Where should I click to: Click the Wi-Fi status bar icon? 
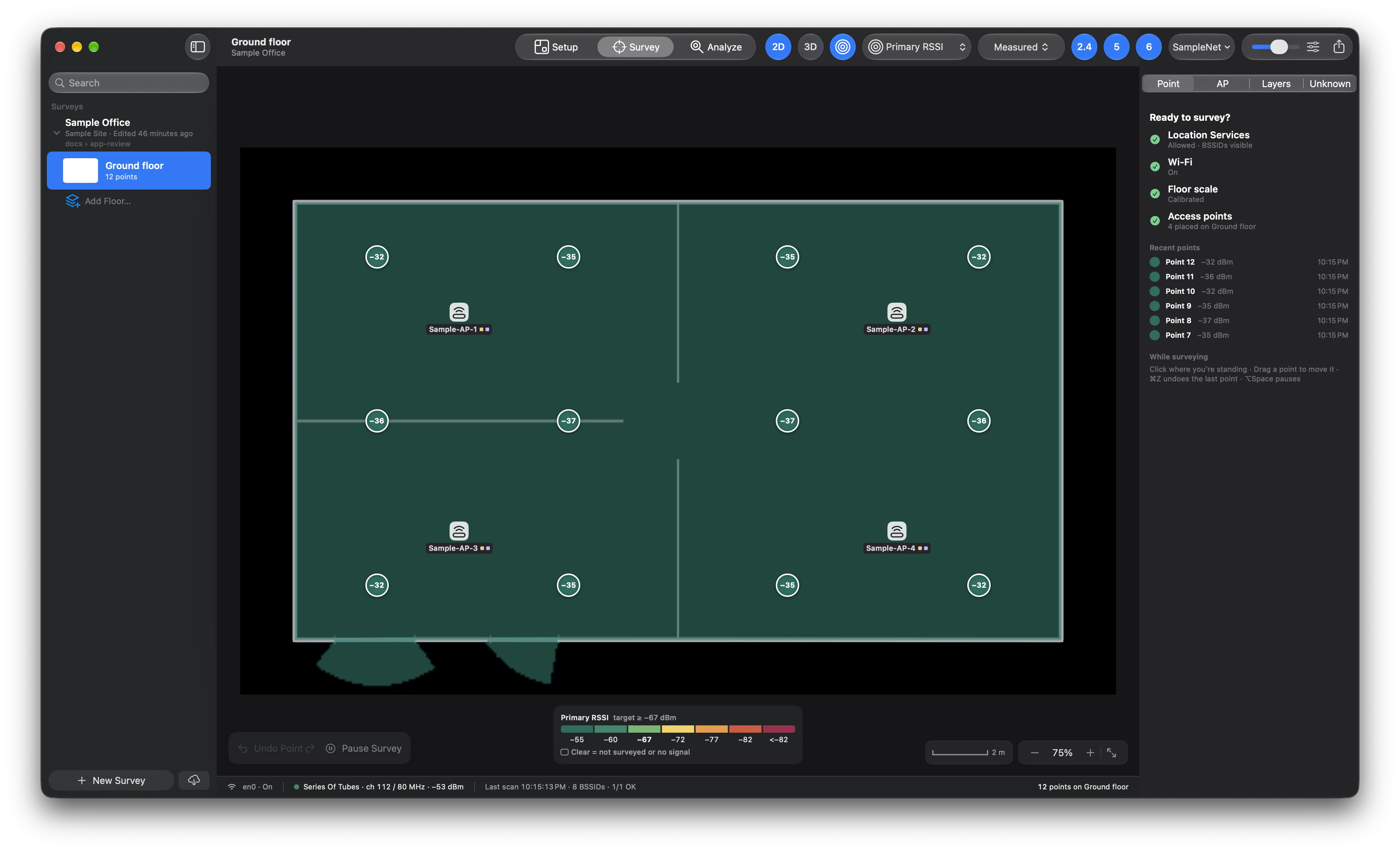click(232, 787)
